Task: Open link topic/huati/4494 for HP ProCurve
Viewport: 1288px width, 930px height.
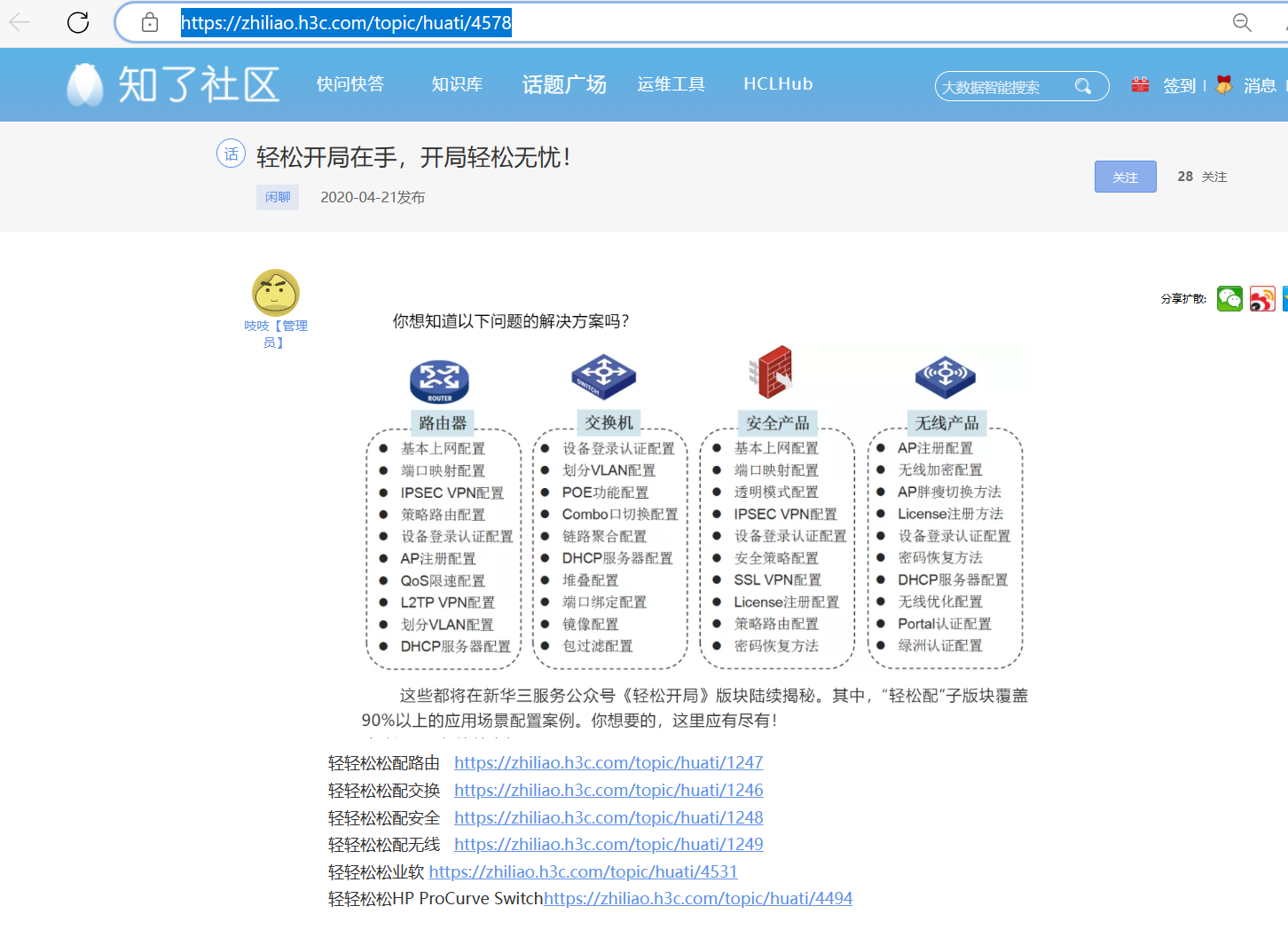Action: click(698, 899)
